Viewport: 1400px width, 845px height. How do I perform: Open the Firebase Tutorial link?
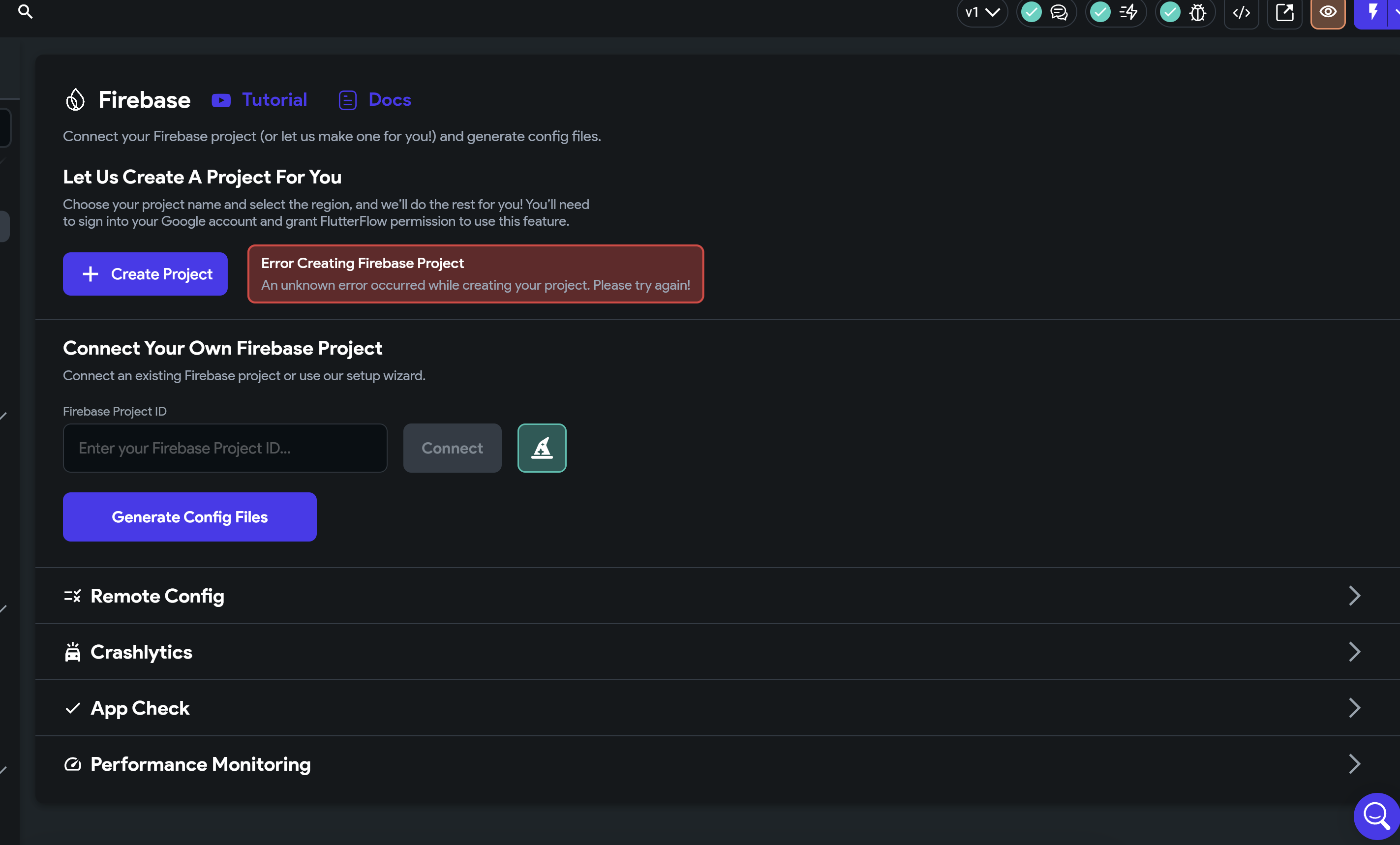pyautogui.click(x=260, y=100)
